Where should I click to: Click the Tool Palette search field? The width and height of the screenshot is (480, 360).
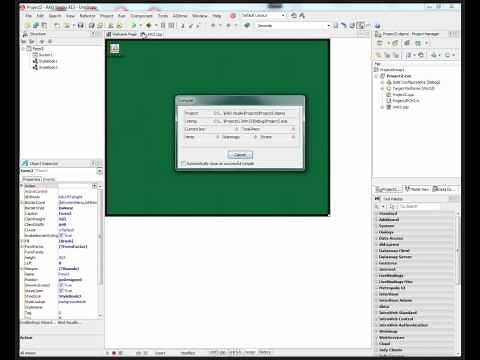click(420, 206)
